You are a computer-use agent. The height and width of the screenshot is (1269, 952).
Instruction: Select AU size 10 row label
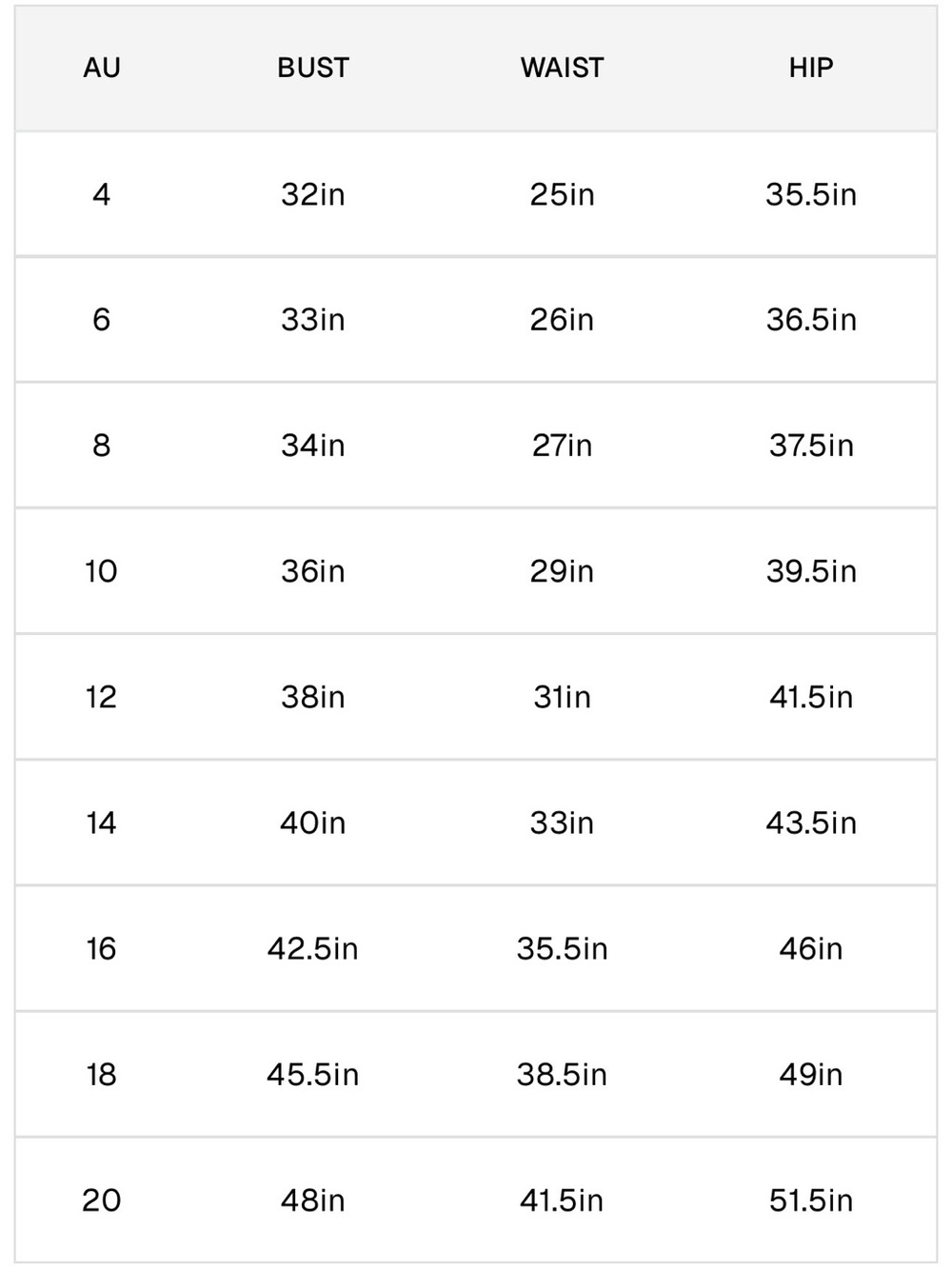click(102, 571)
